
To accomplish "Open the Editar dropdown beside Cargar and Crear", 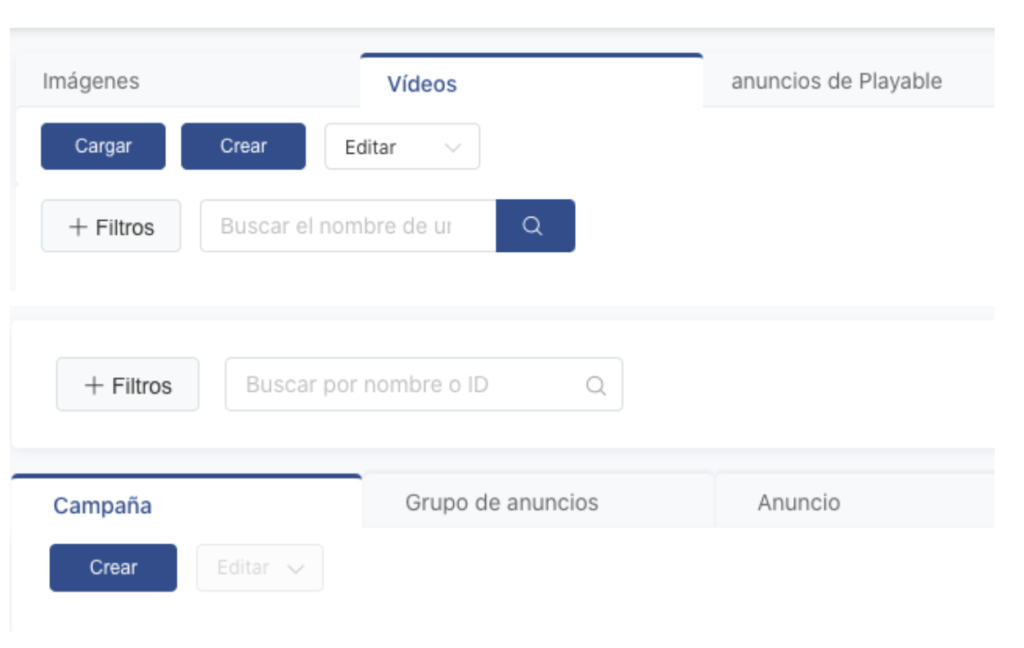I will [402, 147].
